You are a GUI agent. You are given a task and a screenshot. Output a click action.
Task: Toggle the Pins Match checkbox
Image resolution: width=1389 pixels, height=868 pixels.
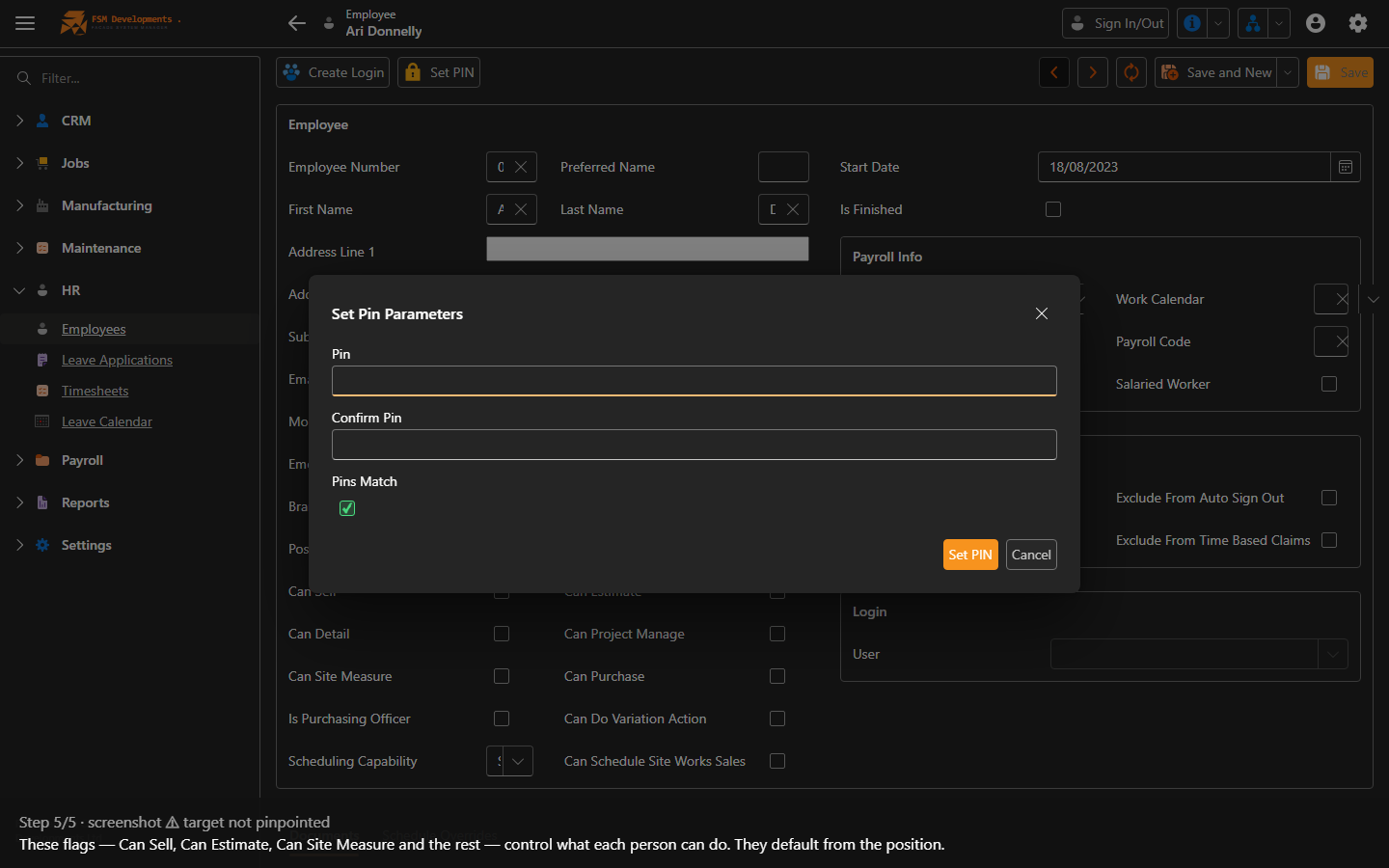click(347, 508)
